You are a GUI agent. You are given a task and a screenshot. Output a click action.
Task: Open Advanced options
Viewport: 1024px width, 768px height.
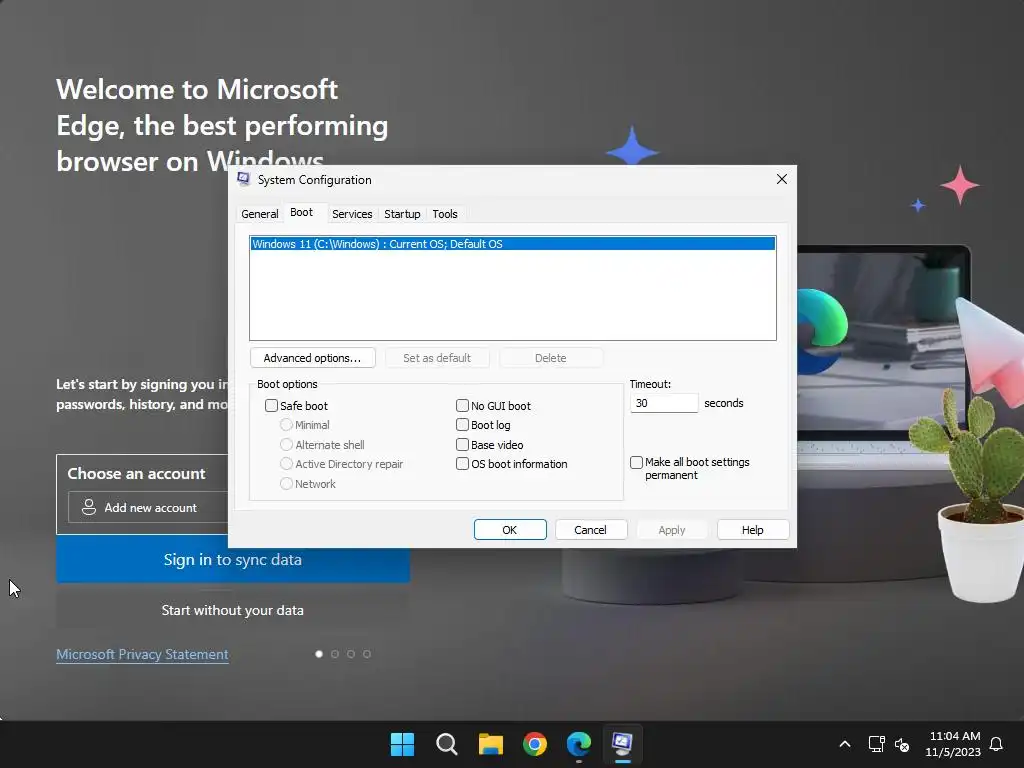point(312,358)
